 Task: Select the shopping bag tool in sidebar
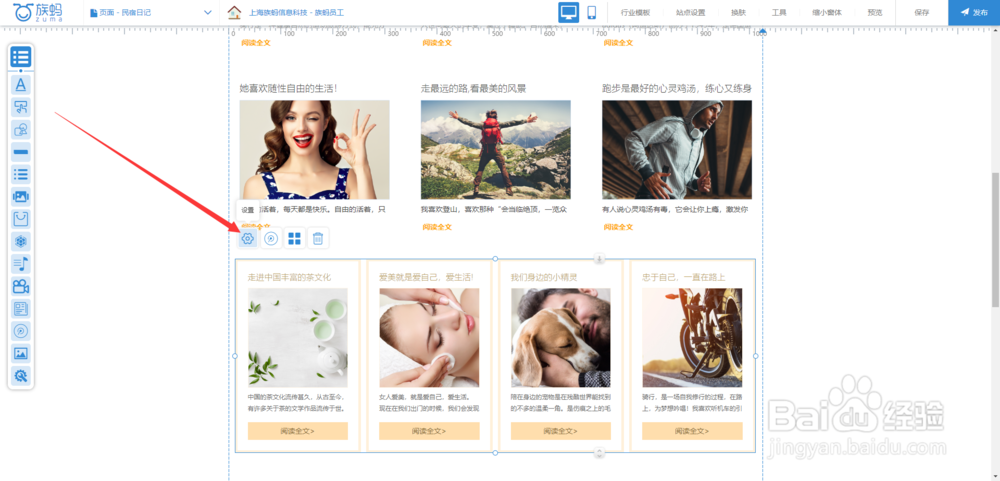click(x=20, y=219)
